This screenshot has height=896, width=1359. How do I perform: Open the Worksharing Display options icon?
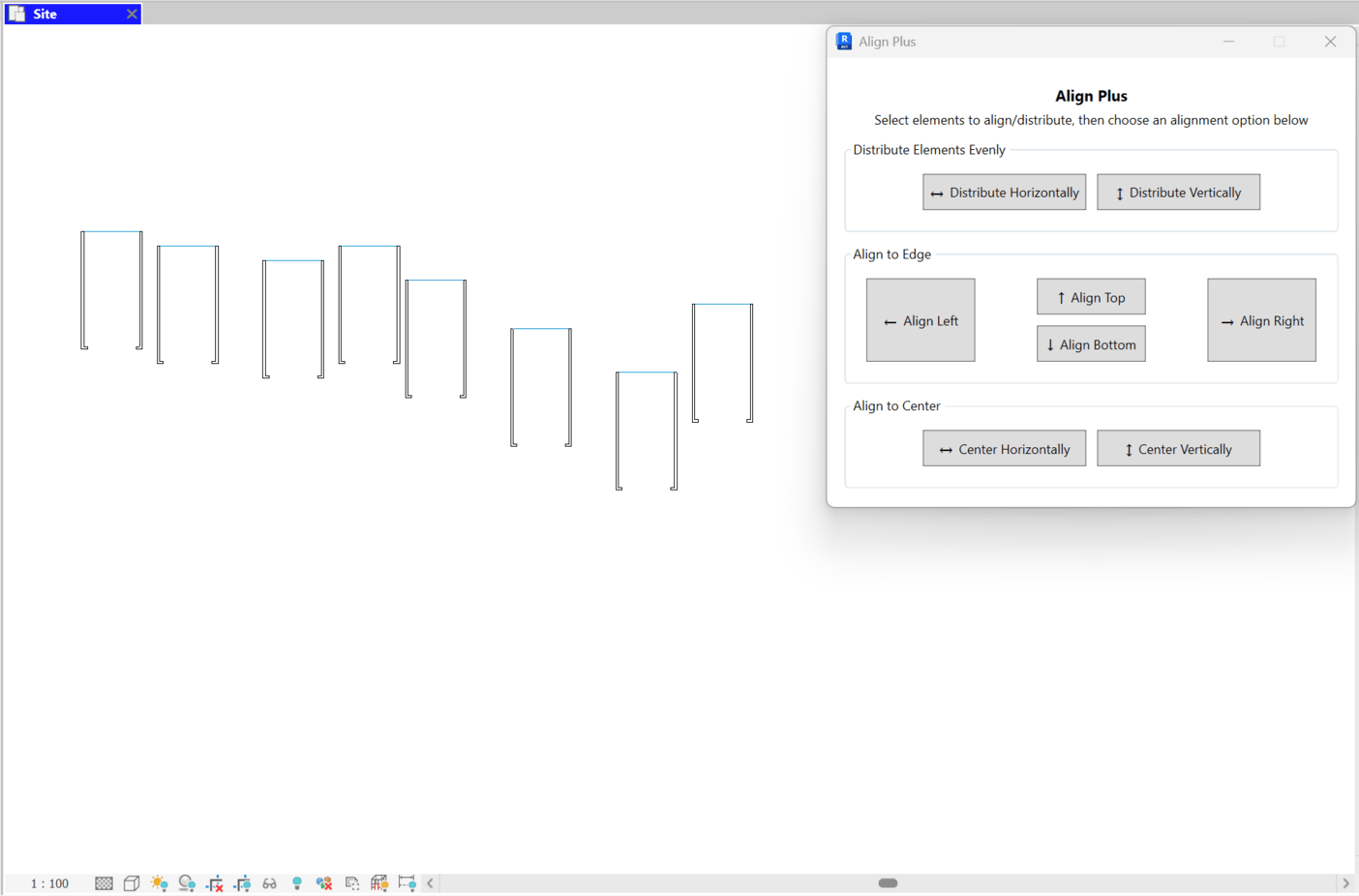click(323, 882)
